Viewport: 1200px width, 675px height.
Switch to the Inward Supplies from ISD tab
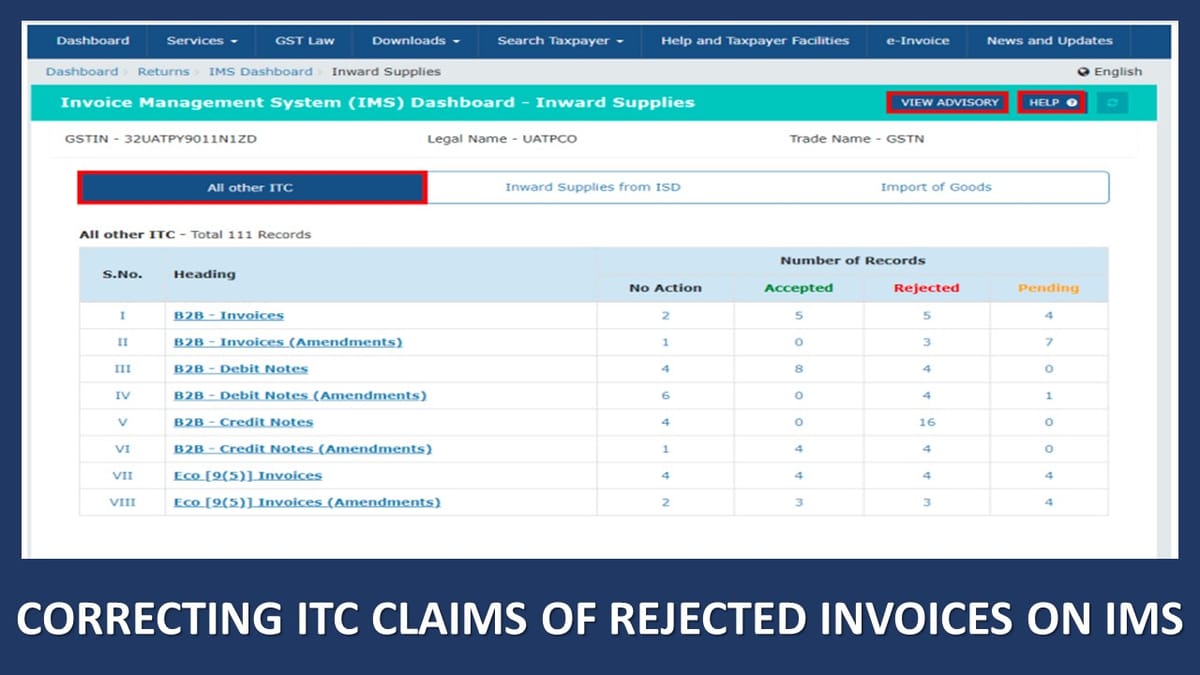click(595, 187)
